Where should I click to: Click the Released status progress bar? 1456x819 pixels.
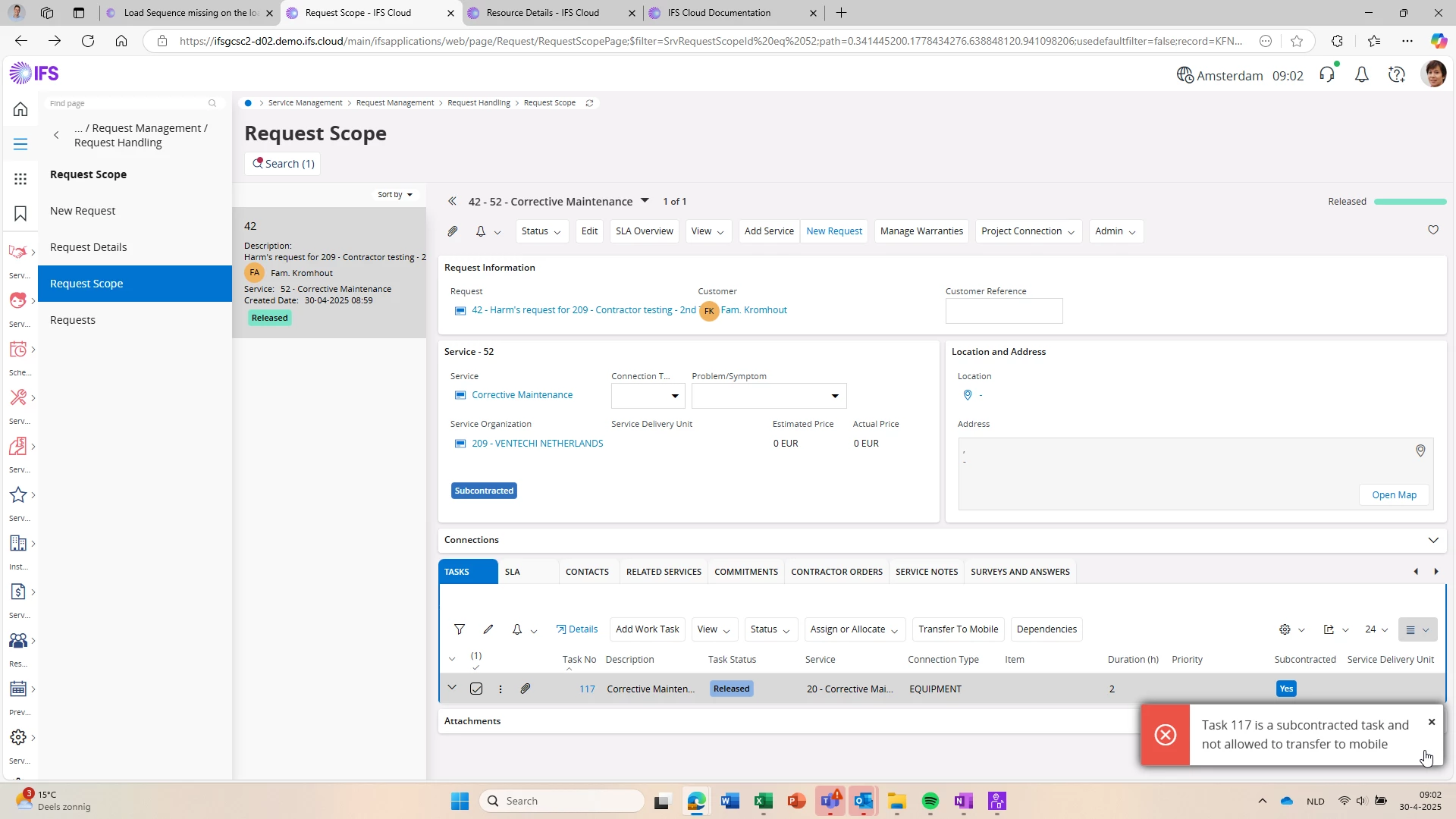click(x=1410, y=202)
